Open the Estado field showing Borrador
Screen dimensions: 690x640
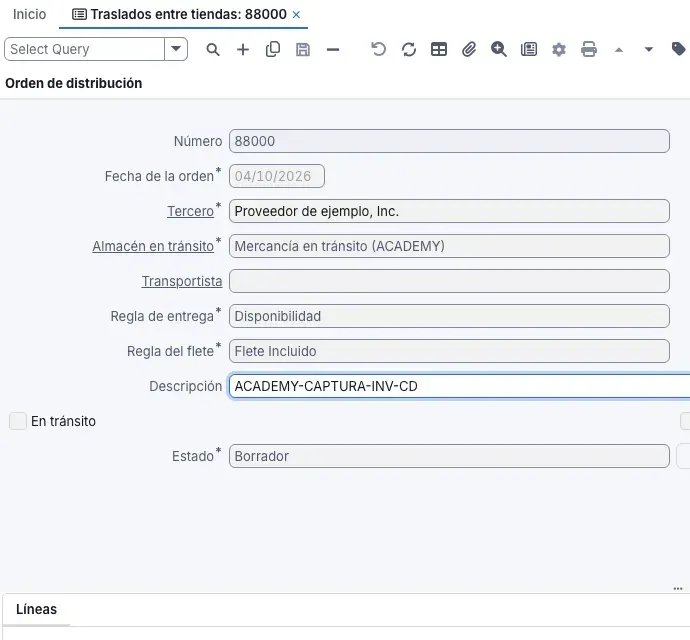[449, 456]
